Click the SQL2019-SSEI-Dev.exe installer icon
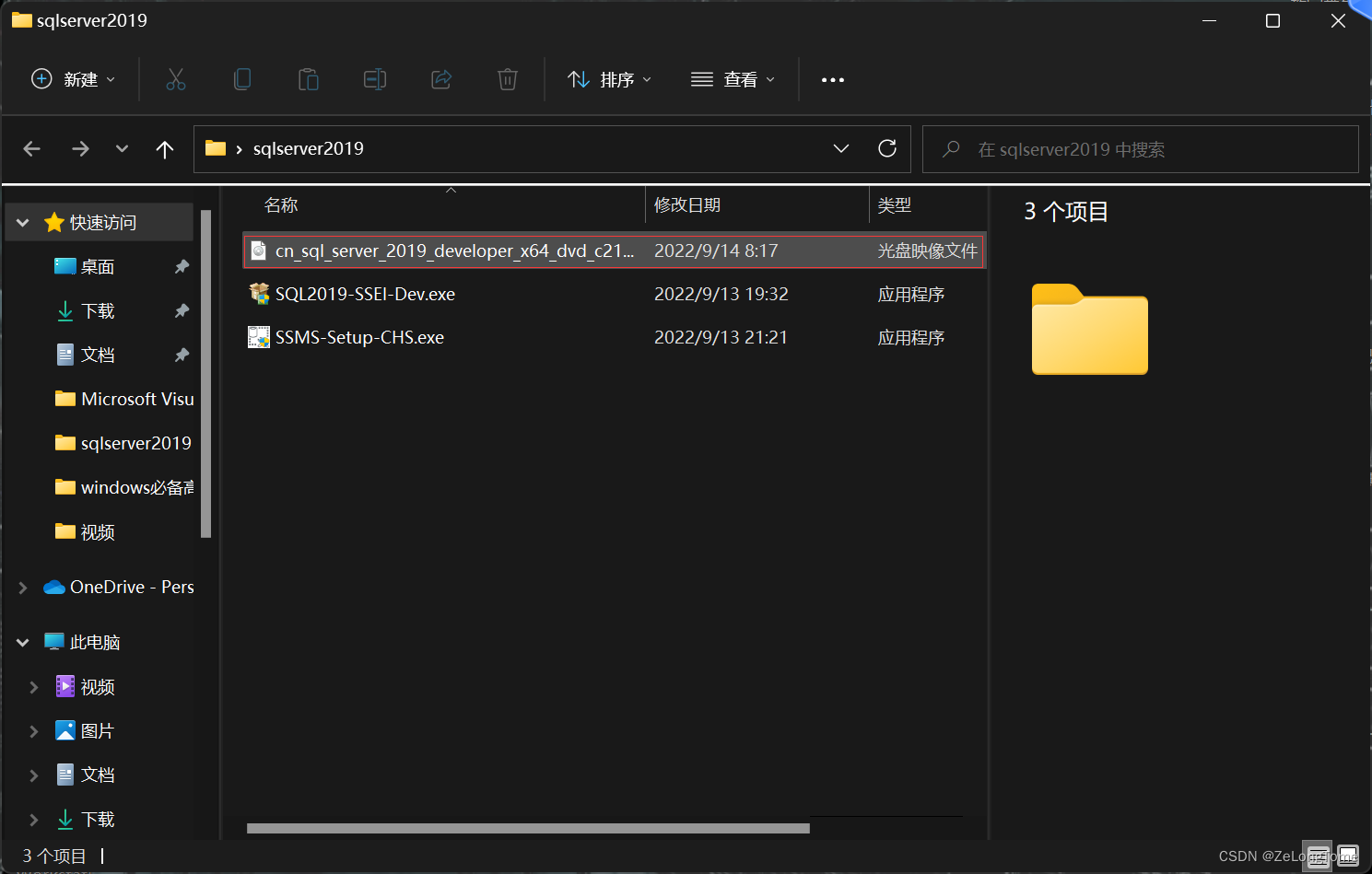Screen dimensions: 1372x874 (259, 294)
